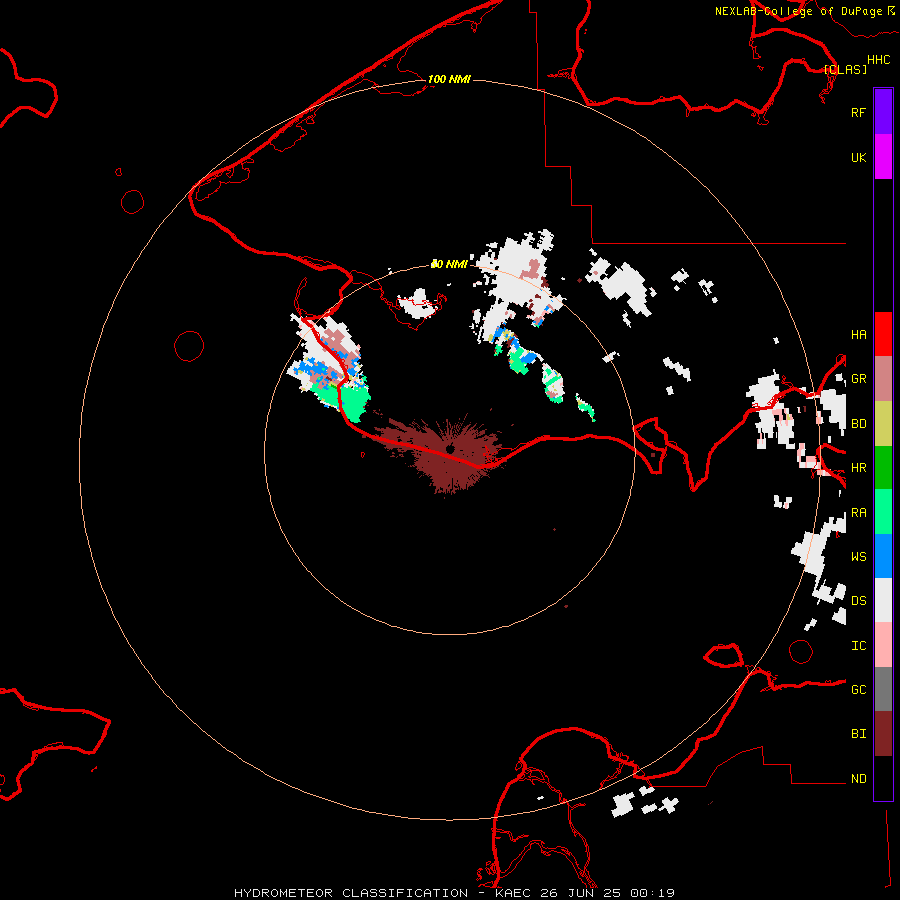Select the BI legend label
Image resolution: width=900 pixels, height=900 pixels.
(858, 734)
